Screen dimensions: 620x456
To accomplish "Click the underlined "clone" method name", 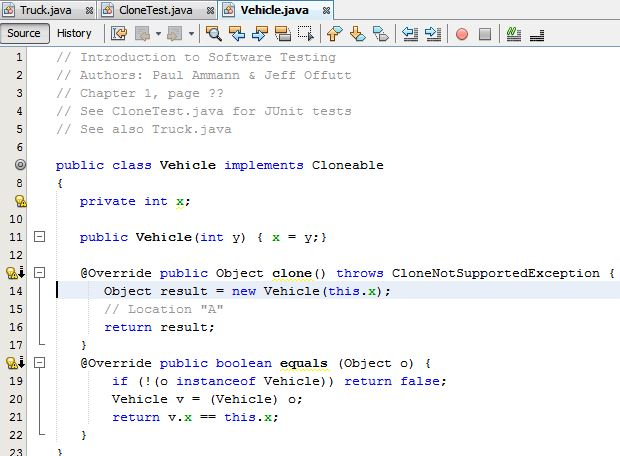I will (292, 273).
